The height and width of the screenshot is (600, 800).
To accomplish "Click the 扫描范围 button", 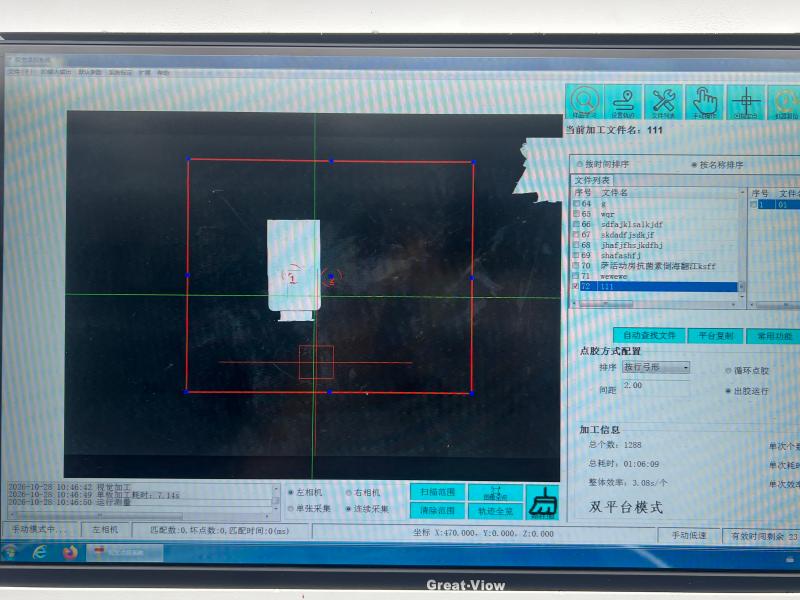I will [x=437, y=492].
